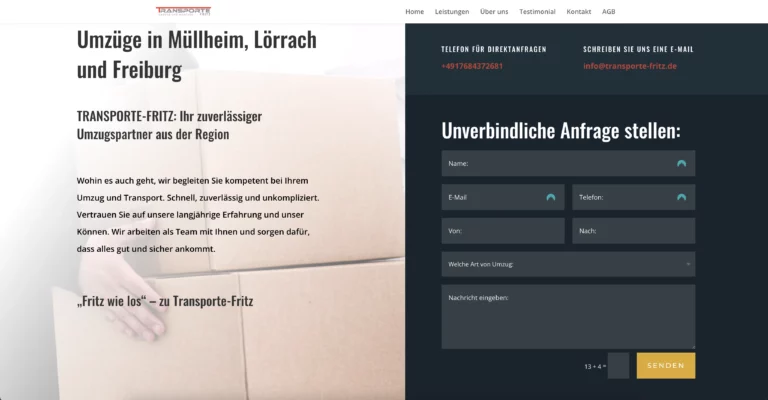Click the autofill icon in Telefon field
Viewport: 768px width, 400px height.
coord(681,197)
